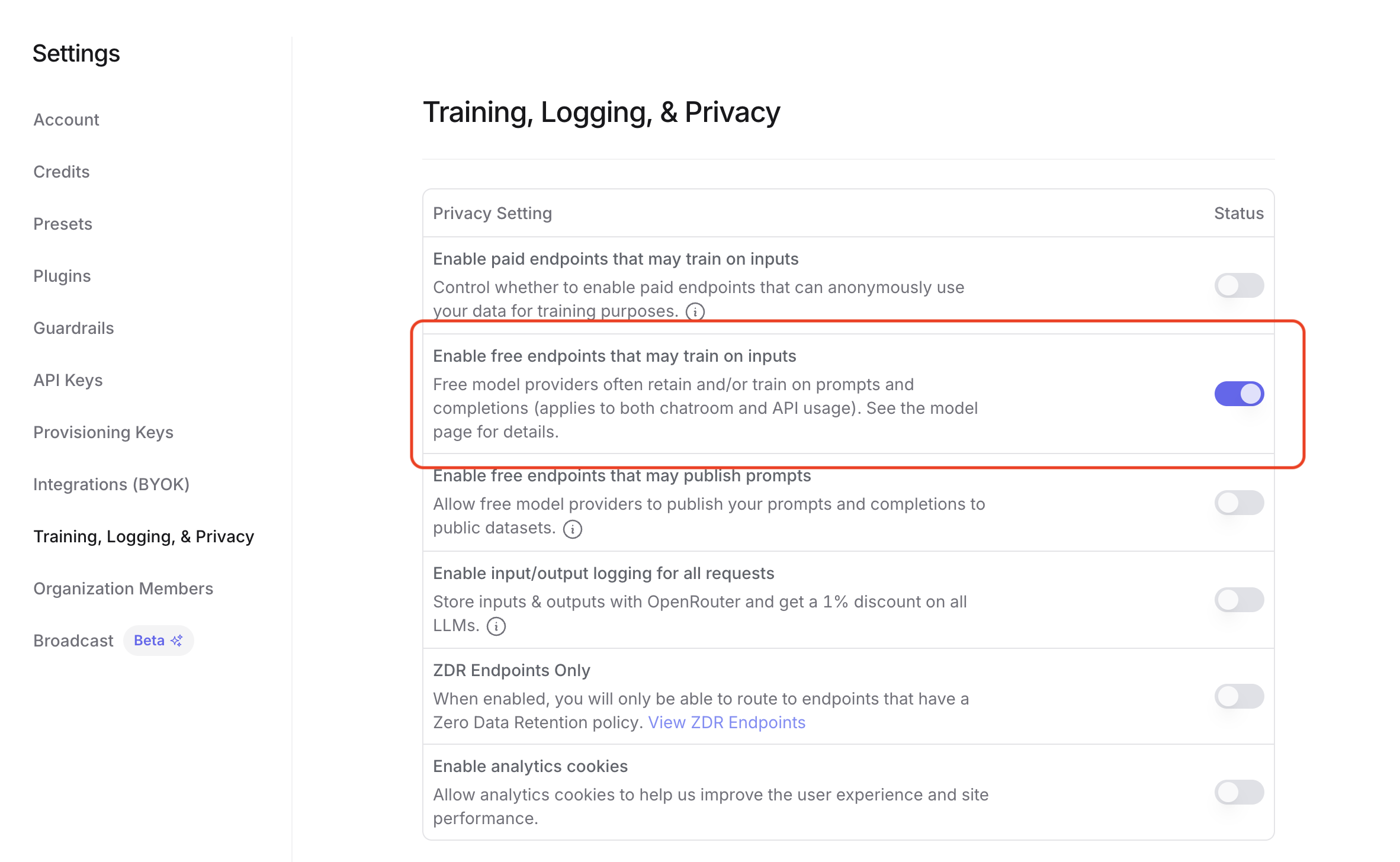Click the Beta sparkle icon beside Broadcast
Viewport: 1400px width, 862px height.
(x=176, y=641)
